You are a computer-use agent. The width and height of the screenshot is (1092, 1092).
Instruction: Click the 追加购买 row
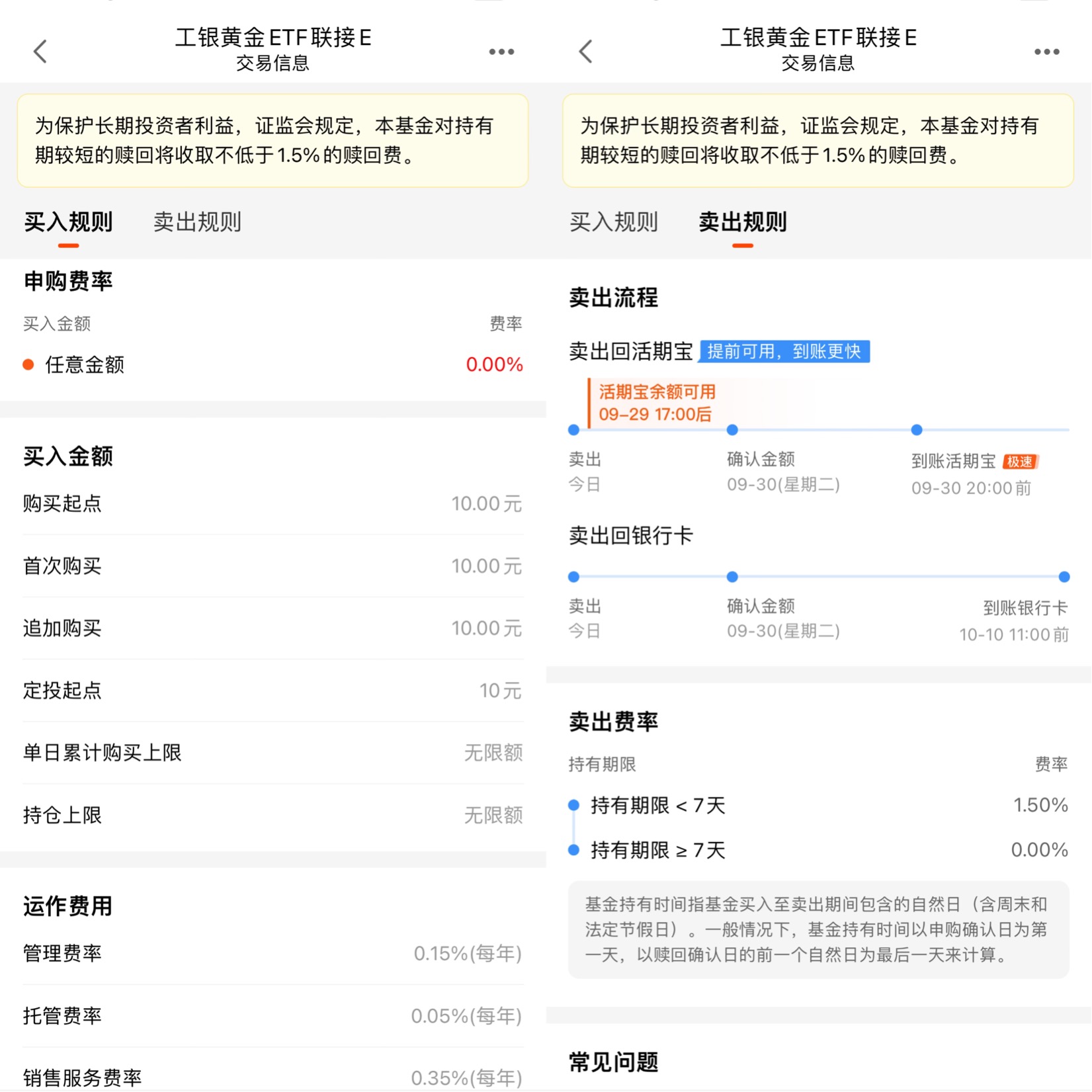(x=273, y=628)
